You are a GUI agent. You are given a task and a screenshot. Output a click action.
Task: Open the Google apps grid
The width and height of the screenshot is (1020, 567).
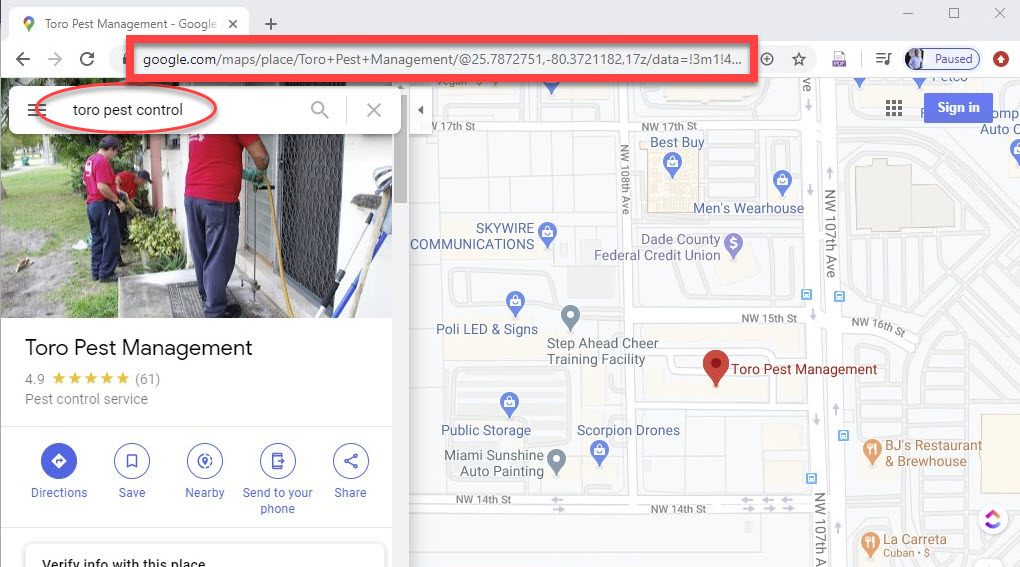[x=894, y=108]
